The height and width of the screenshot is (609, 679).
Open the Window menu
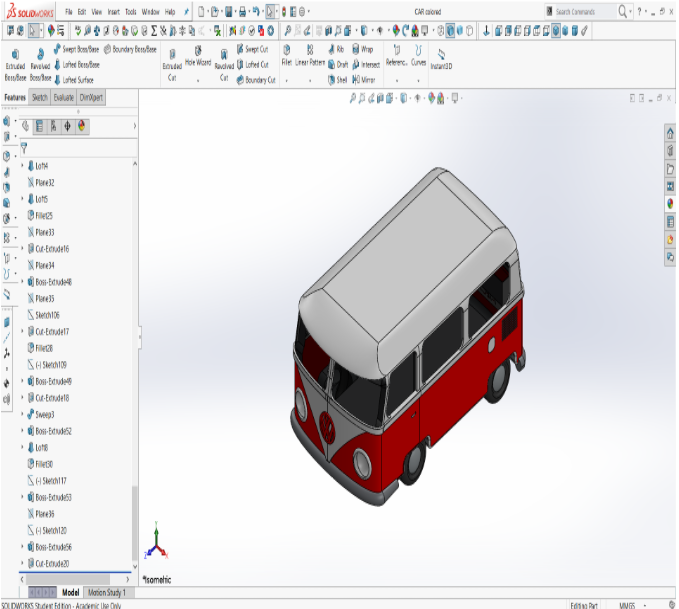pyautogui.click(x=150, y=12)
